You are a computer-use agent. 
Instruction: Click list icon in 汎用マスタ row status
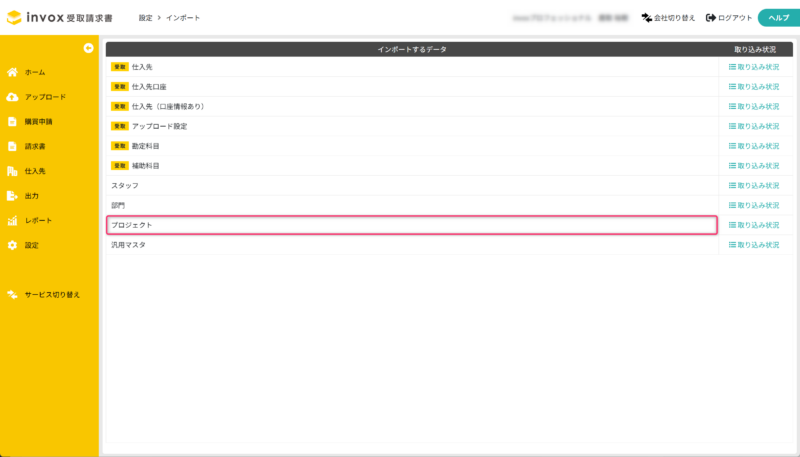coord(732,245)
